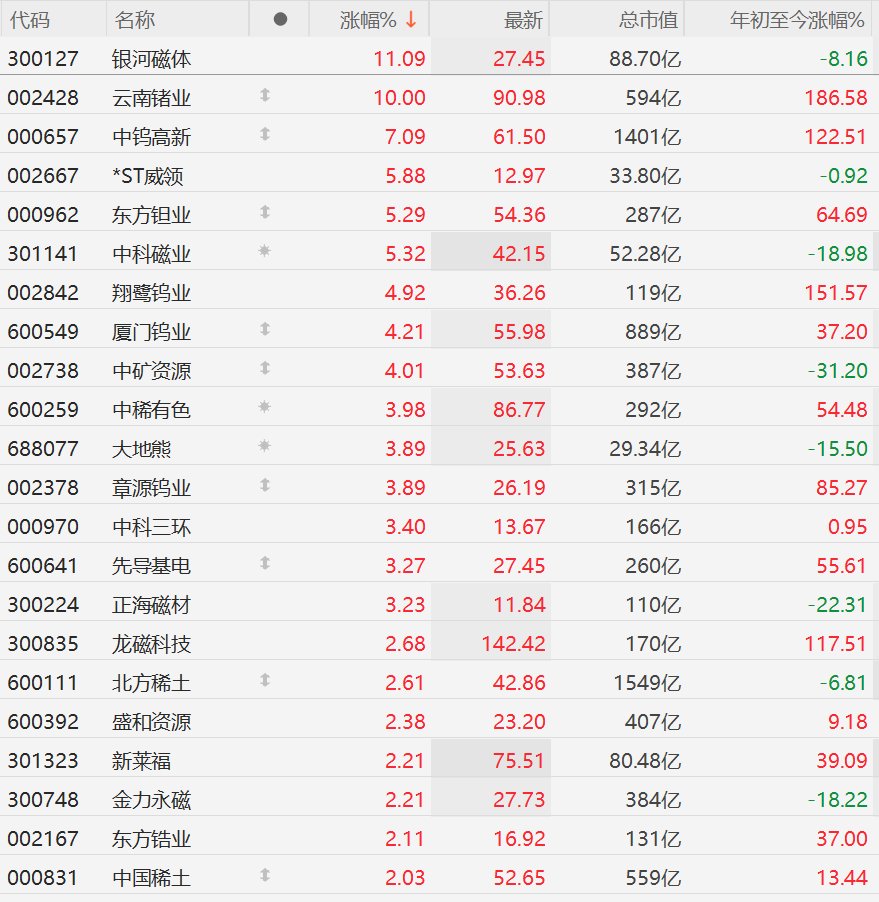The width and height of the screenshot is (879, 902).
Task: Click market cap 1549亿
Action: 647,683
